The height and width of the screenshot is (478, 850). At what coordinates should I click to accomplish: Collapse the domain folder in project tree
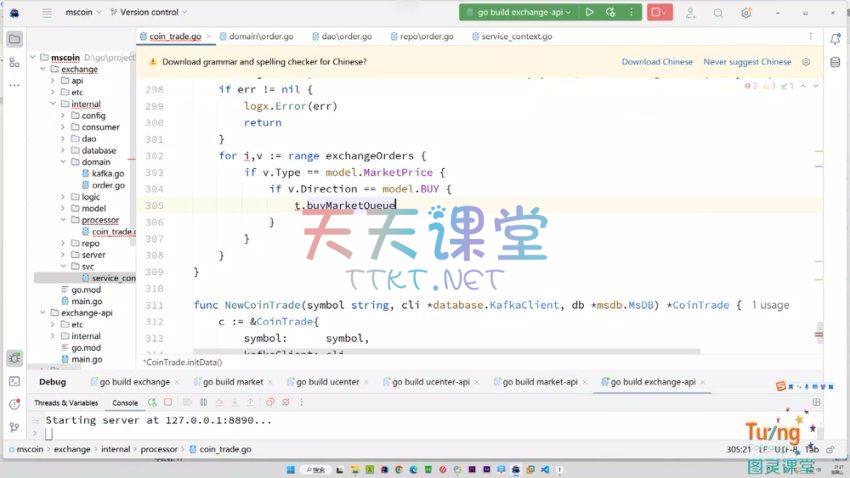62,162
